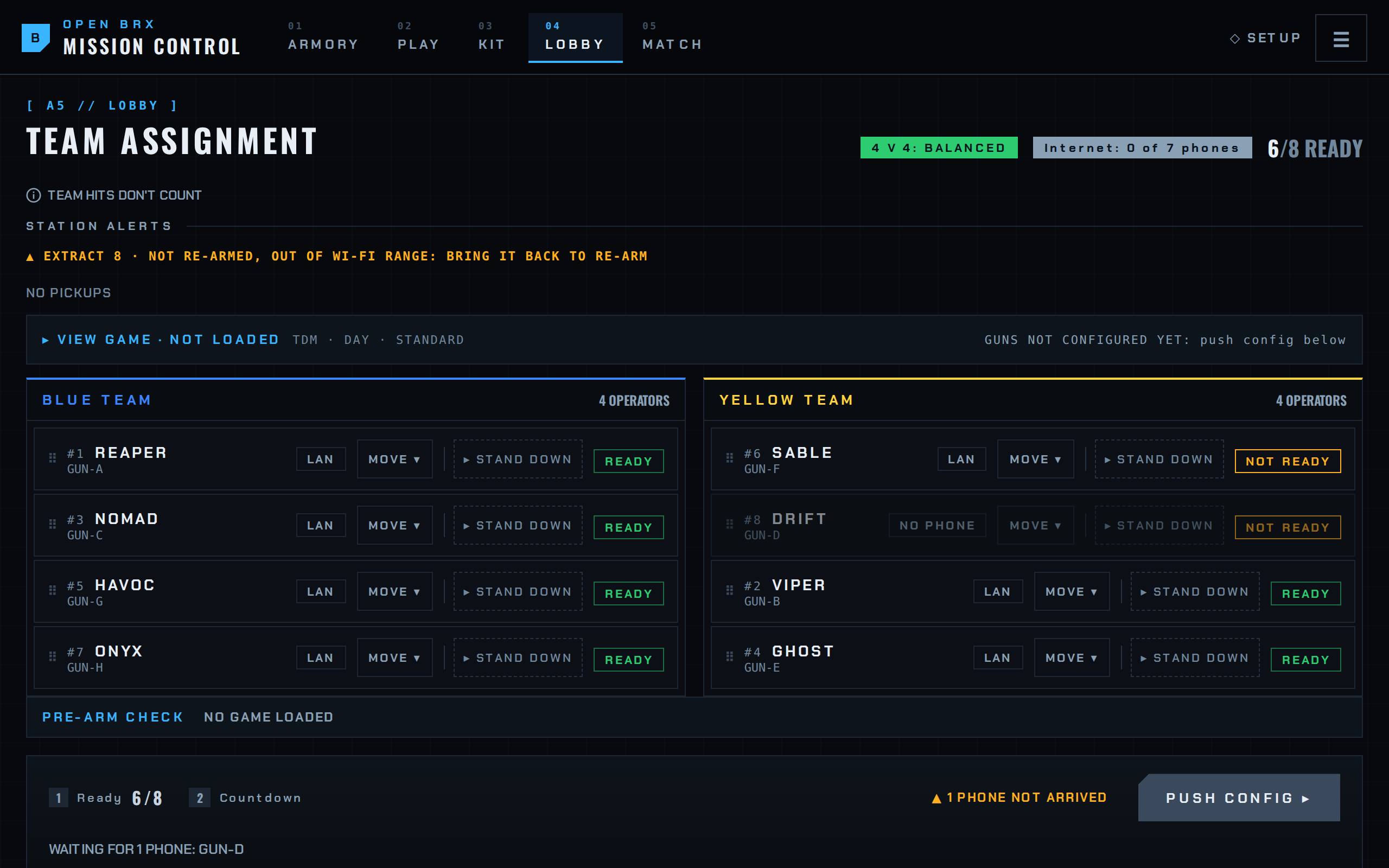1389x868 pixels.
Task: Switch to the Armory tab
Action: [323, 37]
